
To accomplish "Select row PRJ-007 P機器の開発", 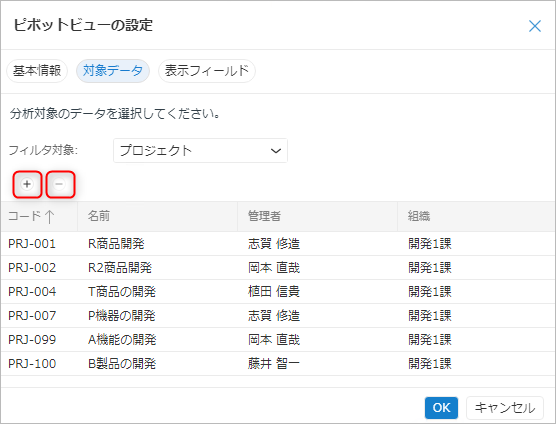I will (x=278, y=316).
